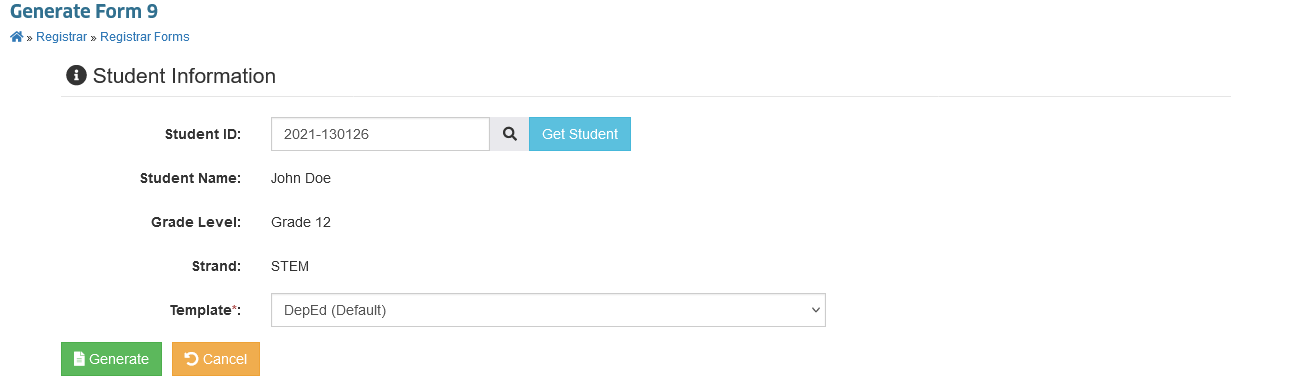Select the student name John Doe
Screen dimensions: 1292x382
pos(301,178)
